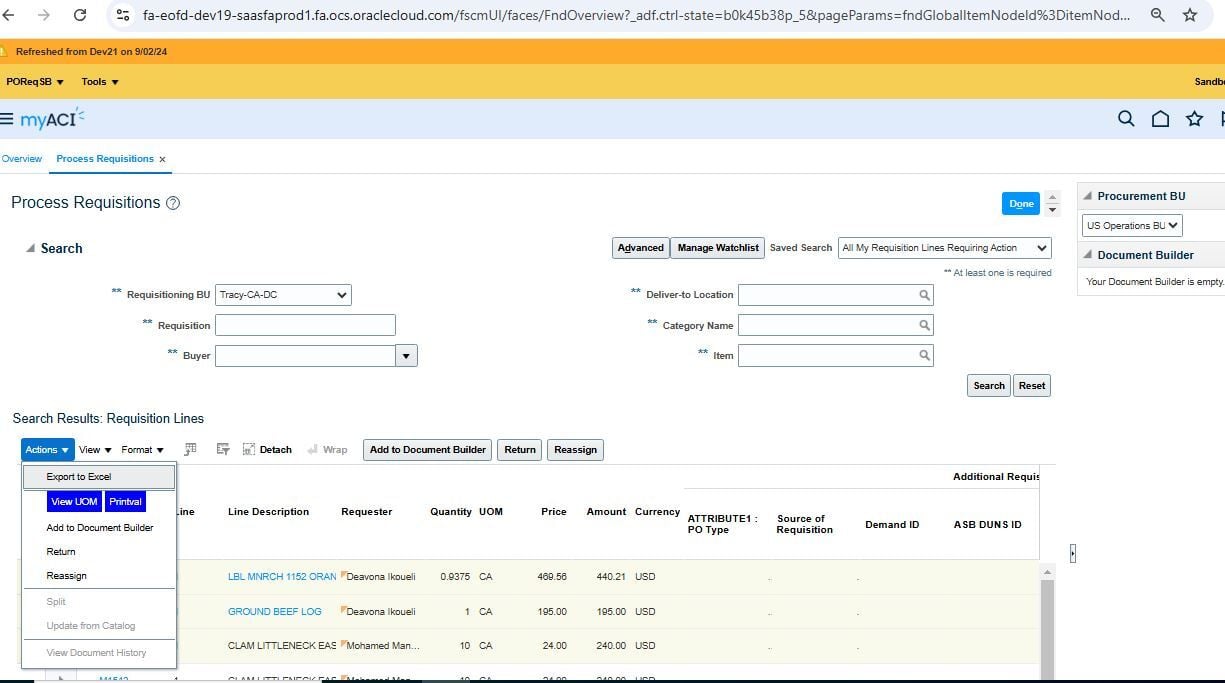Open the Category Name lookup magnifier
The height and width of the screenshot is (683, 1225).
925,325
